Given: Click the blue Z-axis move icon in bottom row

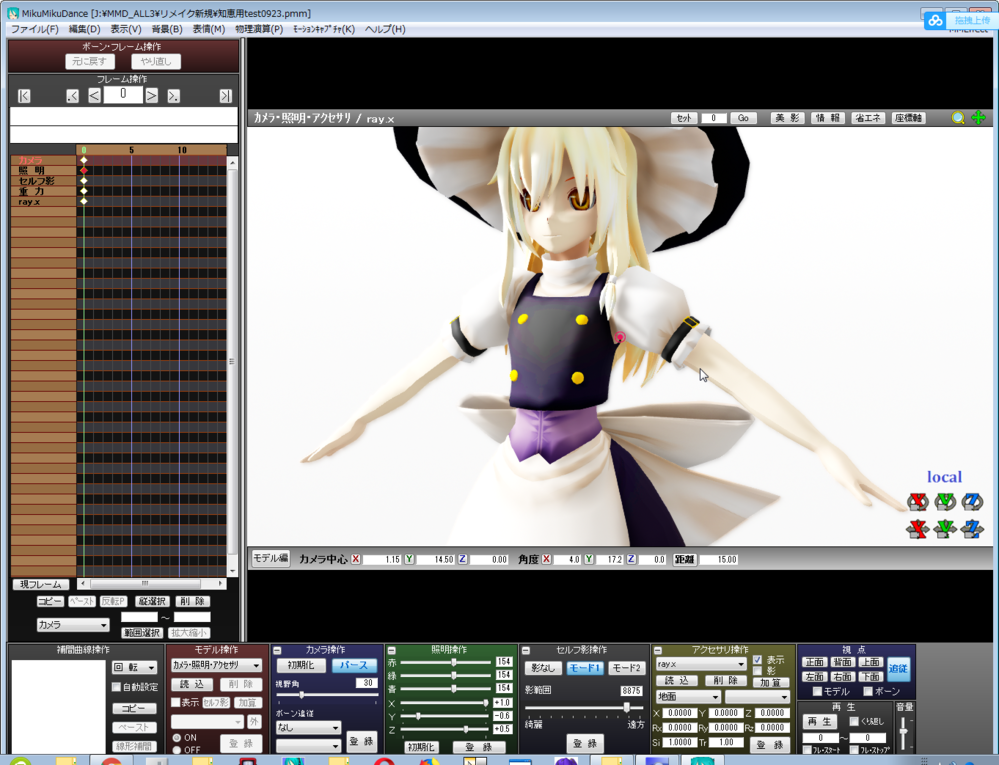Looking at the screenshot, I should 971,529.
